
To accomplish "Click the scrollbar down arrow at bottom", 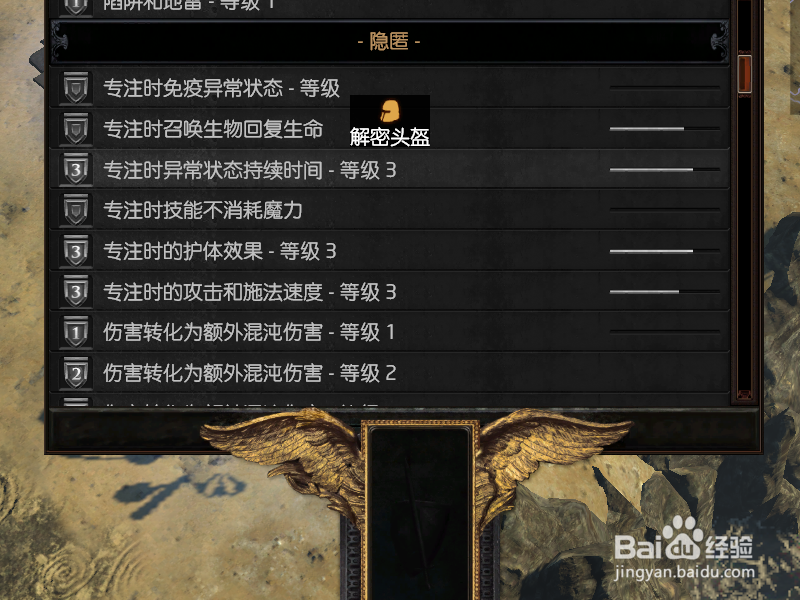I will pos(744,395).
